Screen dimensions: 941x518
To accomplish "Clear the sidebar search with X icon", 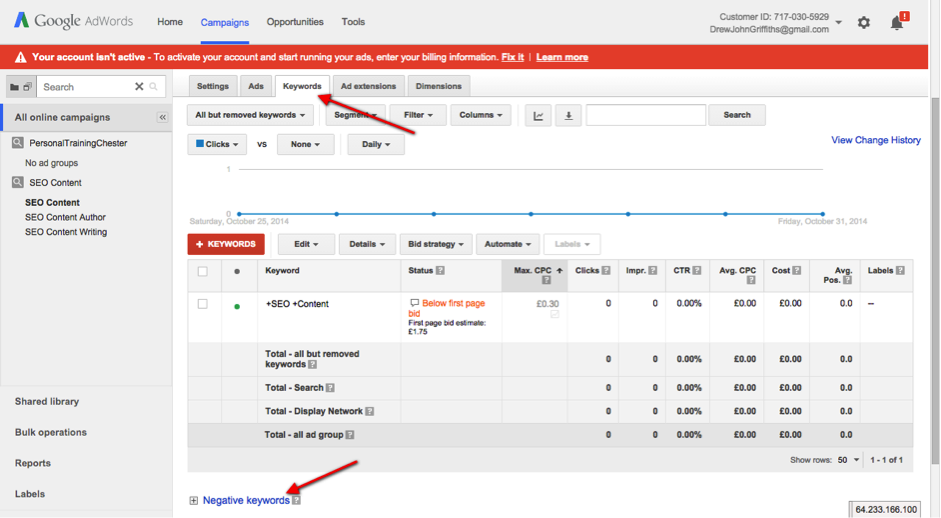I will point(139,86).
